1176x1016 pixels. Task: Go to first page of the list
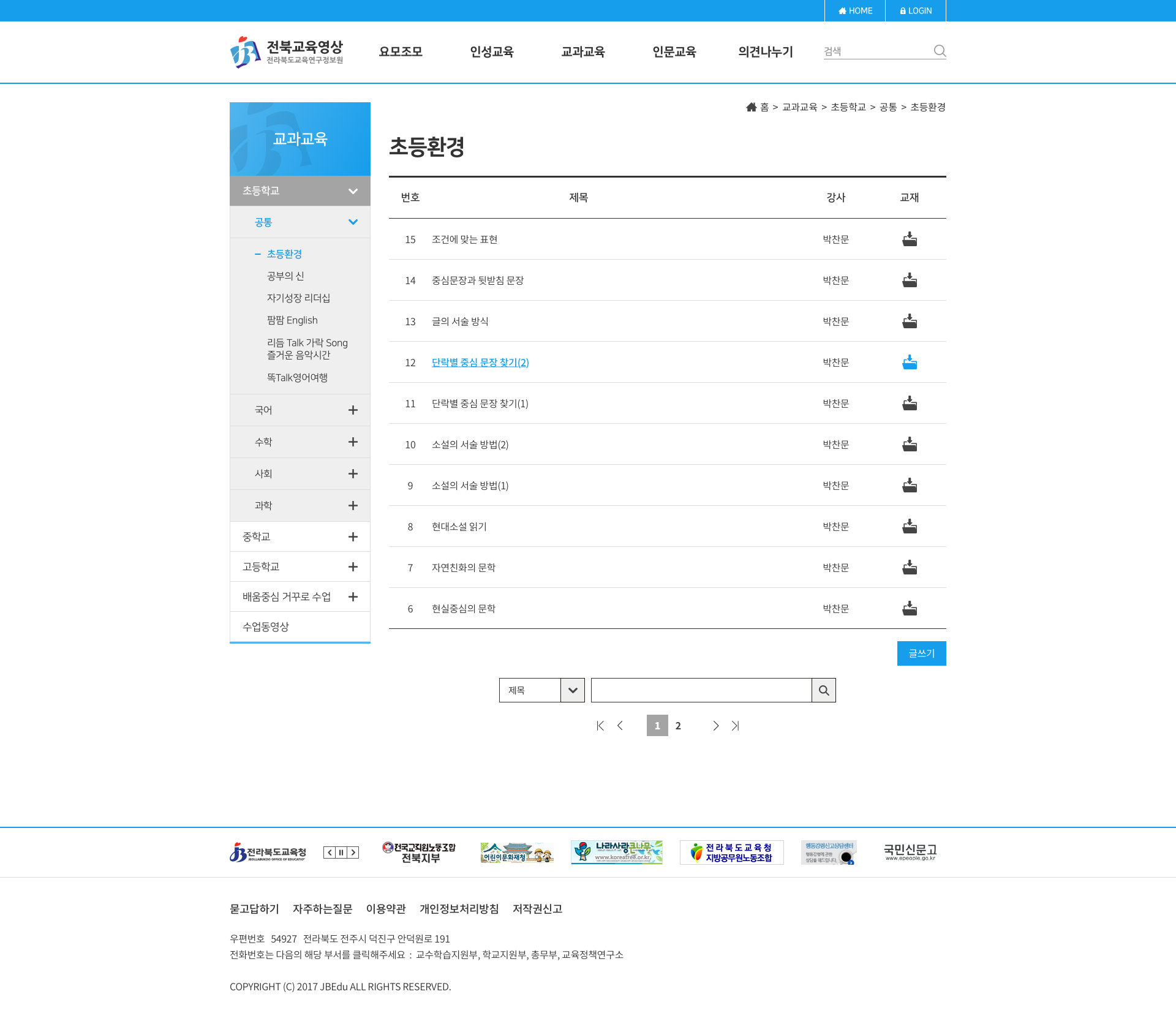(x=600, y=726)
